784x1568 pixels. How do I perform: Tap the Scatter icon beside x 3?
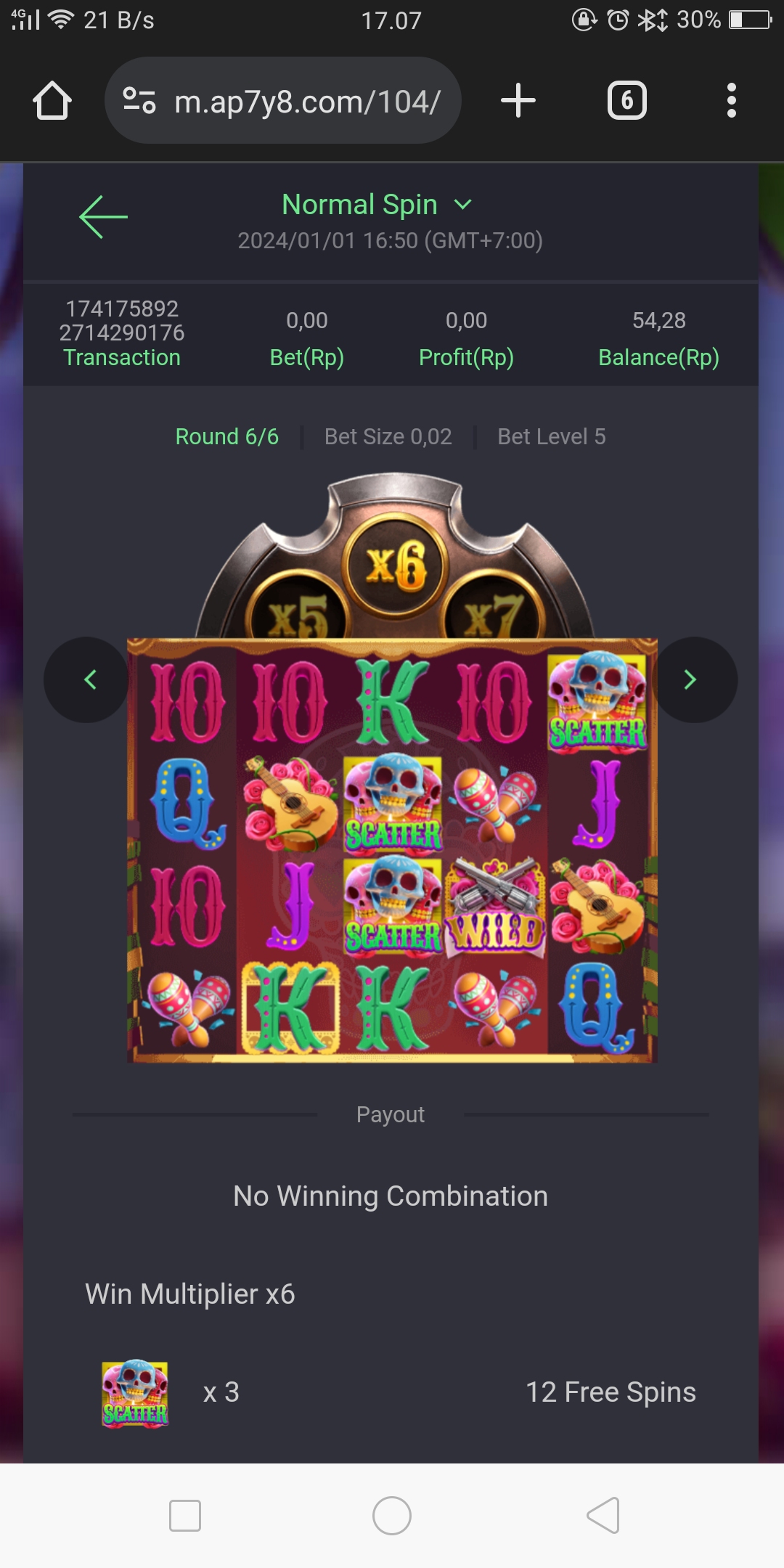point(135,1393)
